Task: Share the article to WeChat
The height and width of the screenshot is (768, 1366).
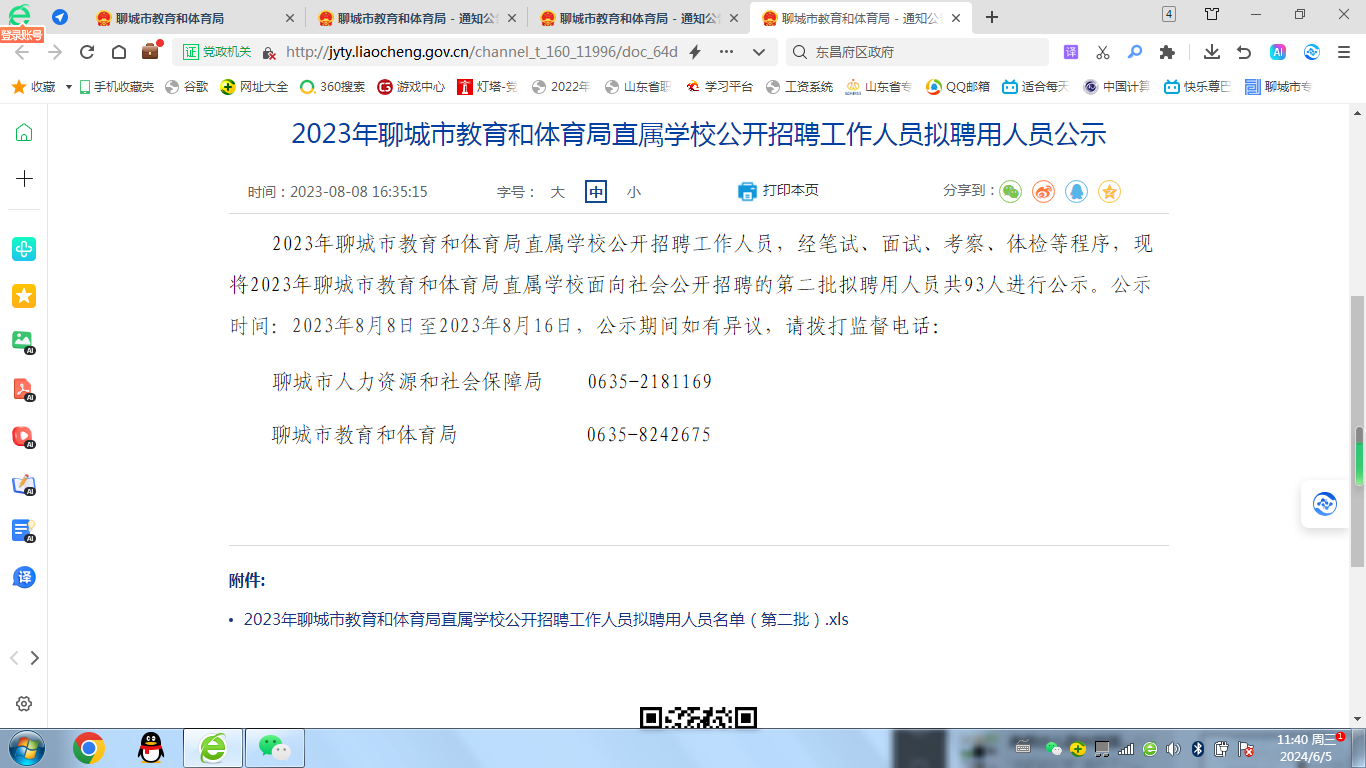Action: tap(1009, 191)
